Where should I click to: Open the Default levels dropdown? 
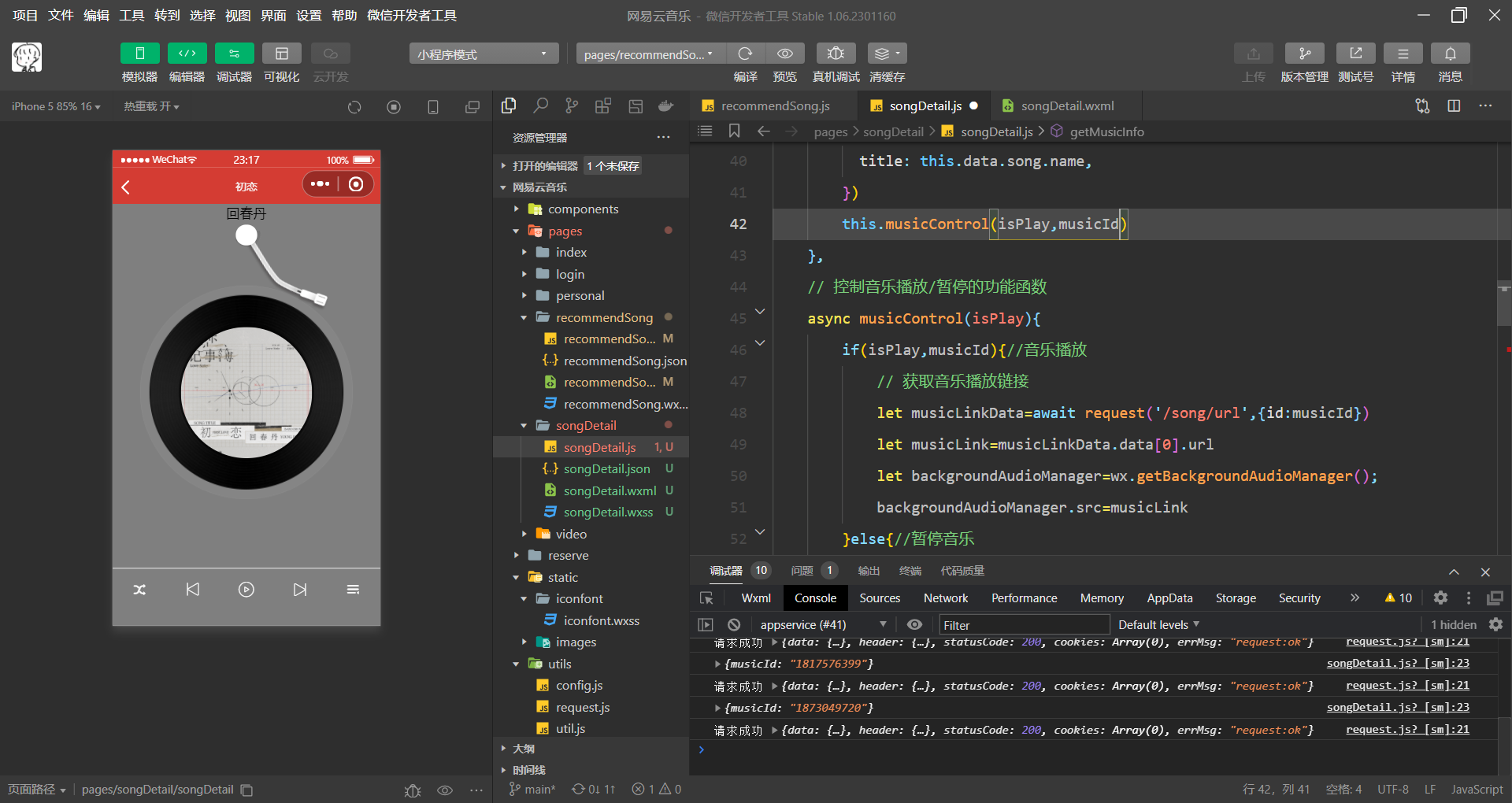(1158, 625)
